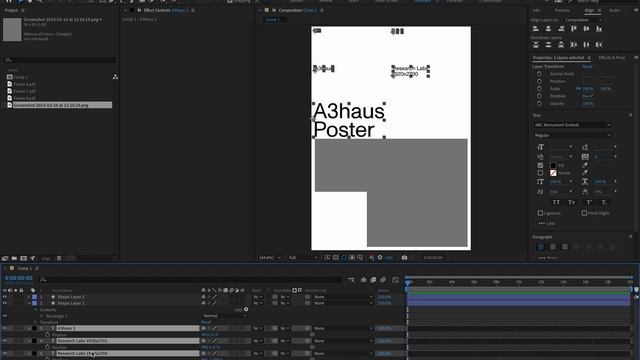Switch to the Audio panel tab
The height and width of the screenshot is (360, 640).
point(614,10)
